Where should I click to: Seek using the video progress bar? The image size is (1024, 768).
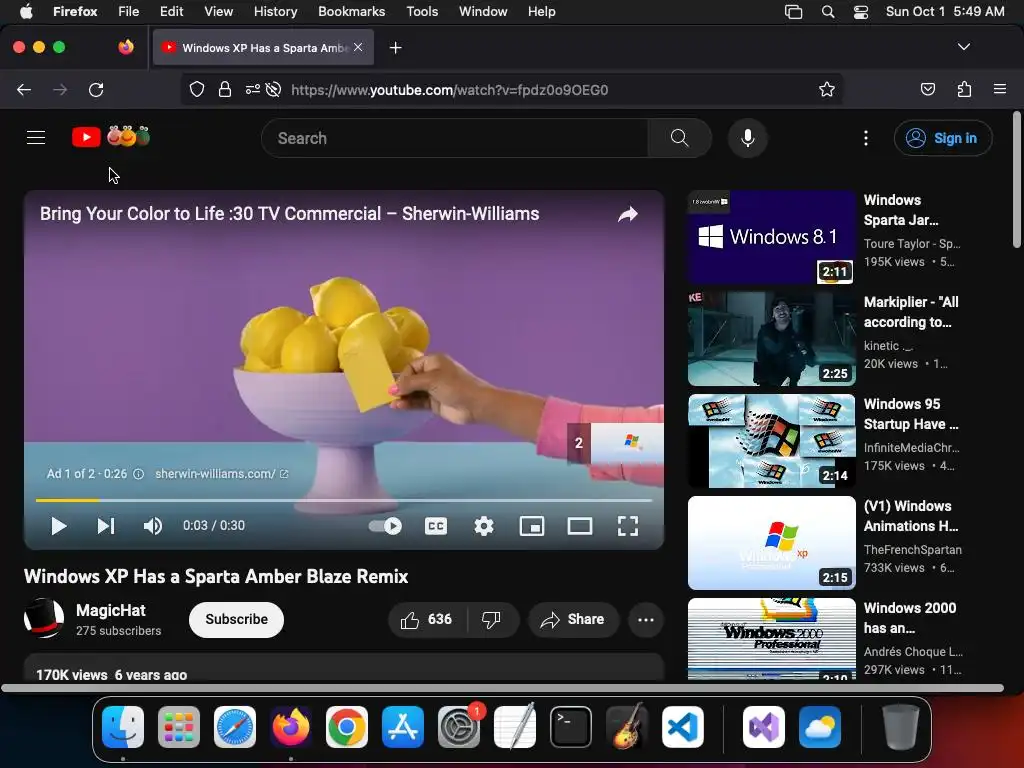pyautogui.click(x=344, y=500)
